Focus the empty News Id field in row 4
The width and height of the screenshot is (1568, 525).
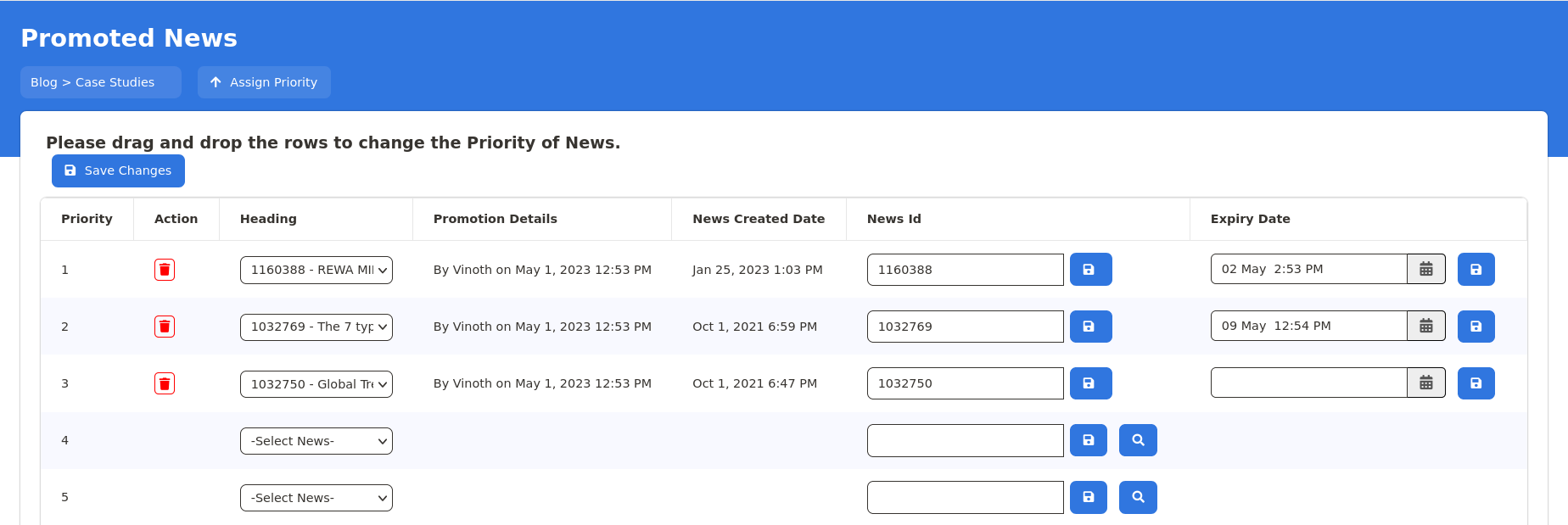965,441
